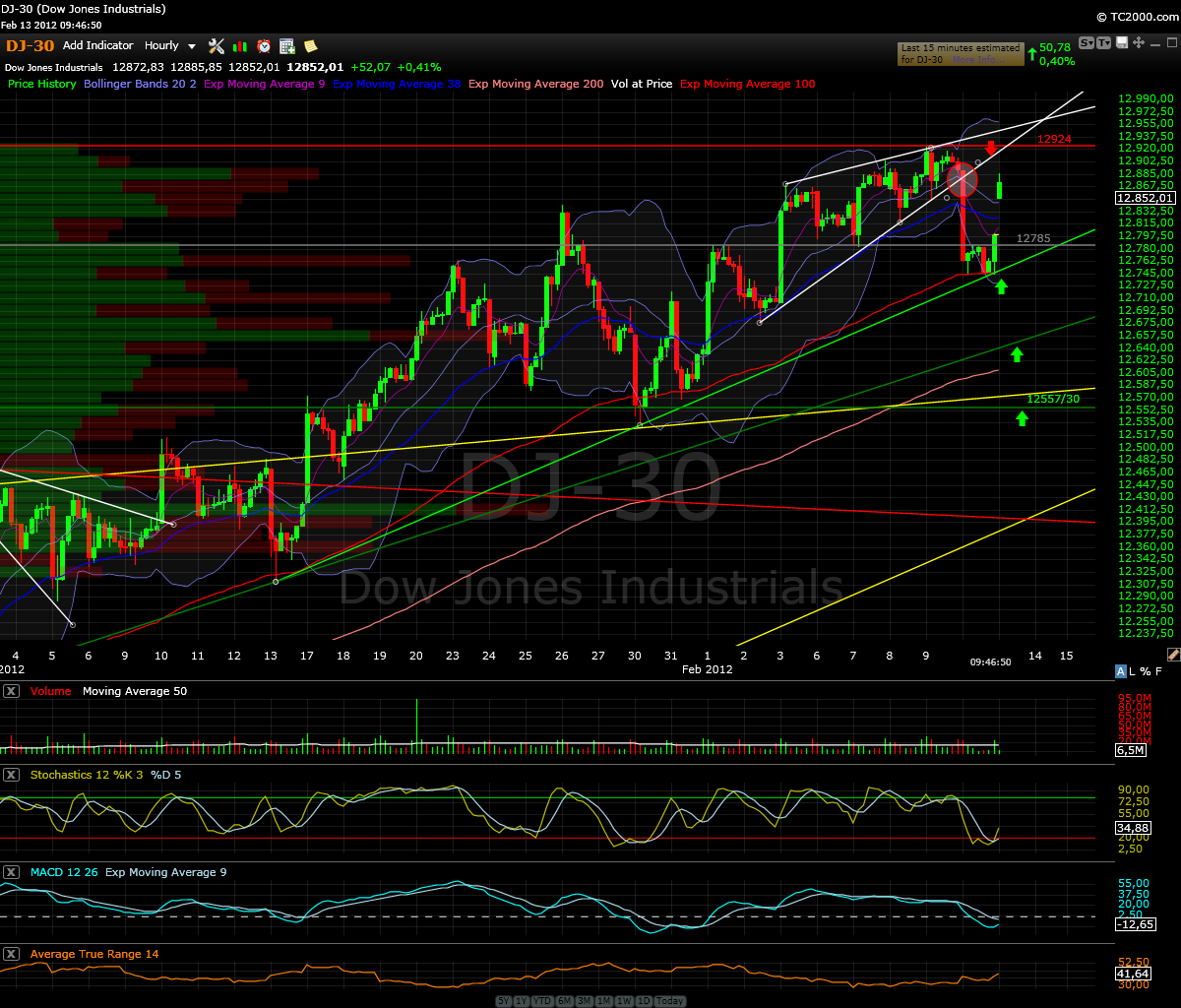
Task: Toggle the F scale option
Action: tap(1158, 671)
